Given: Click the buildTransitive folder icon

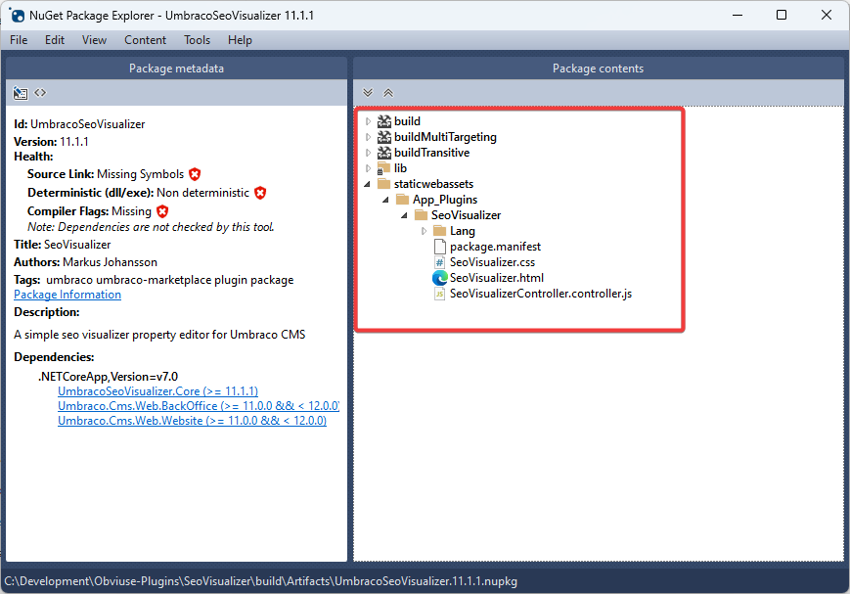Looking at the screenshot, I should (x=384, y=153).
